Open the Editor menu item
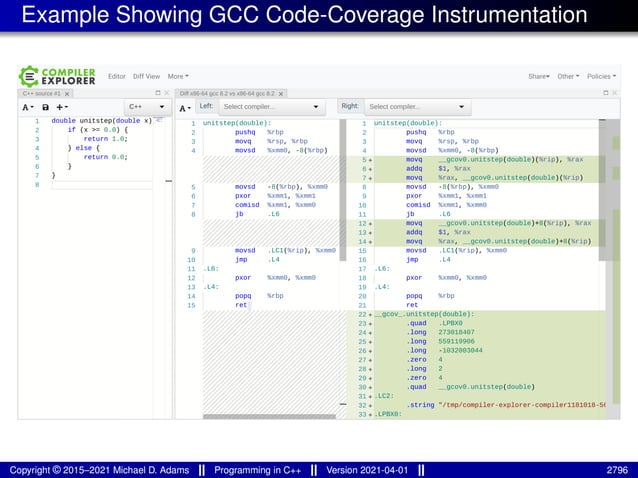 click(117, 76)
